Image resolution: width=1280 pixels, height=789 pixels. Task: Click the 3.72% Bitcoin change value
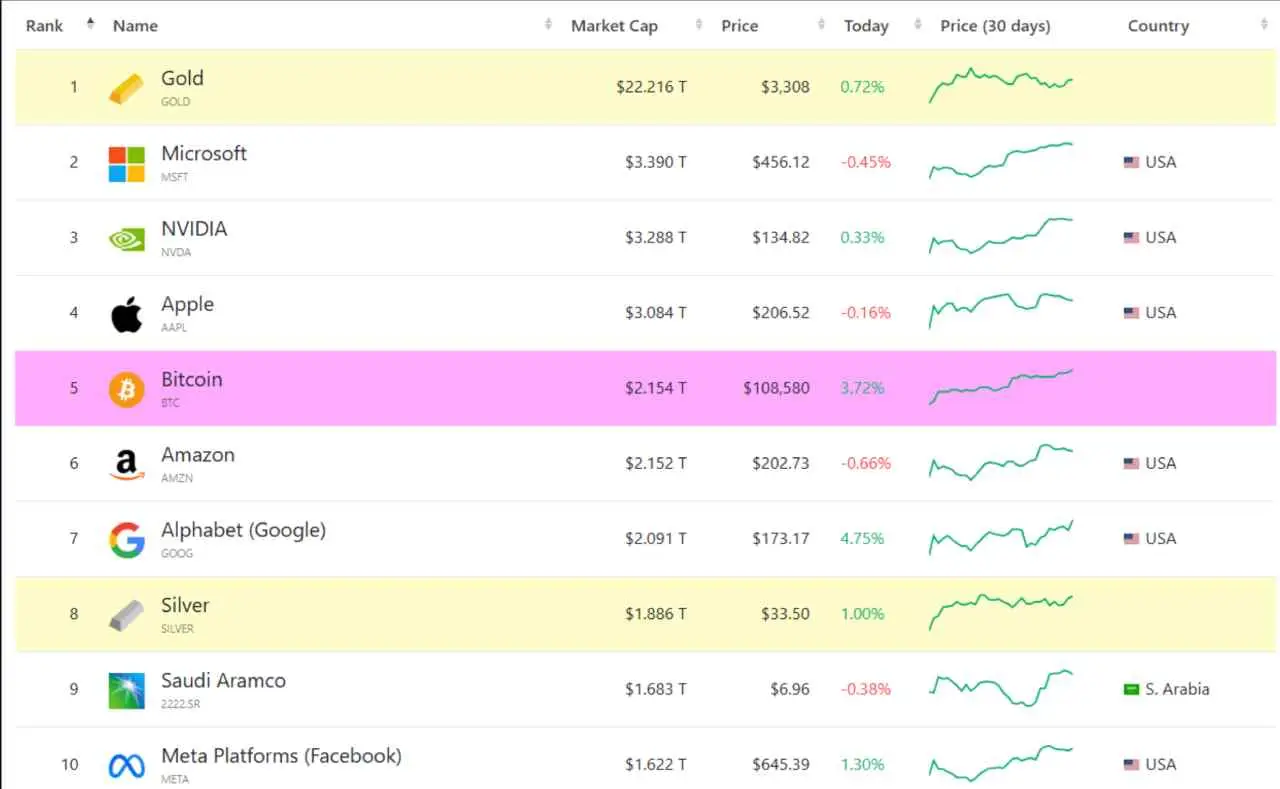point(862,388)
